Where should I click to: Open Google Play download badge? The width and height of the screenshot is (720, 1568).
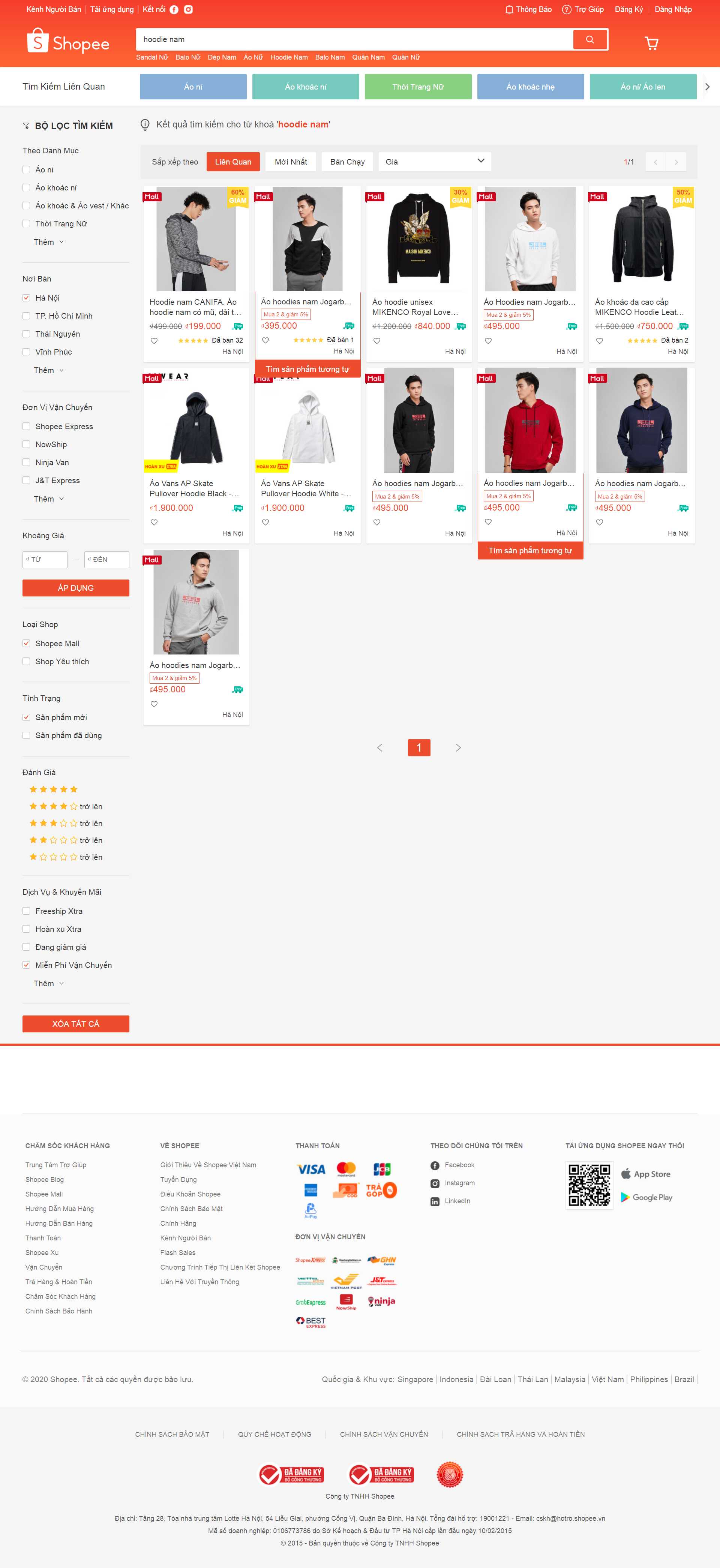coord(646,1197)
